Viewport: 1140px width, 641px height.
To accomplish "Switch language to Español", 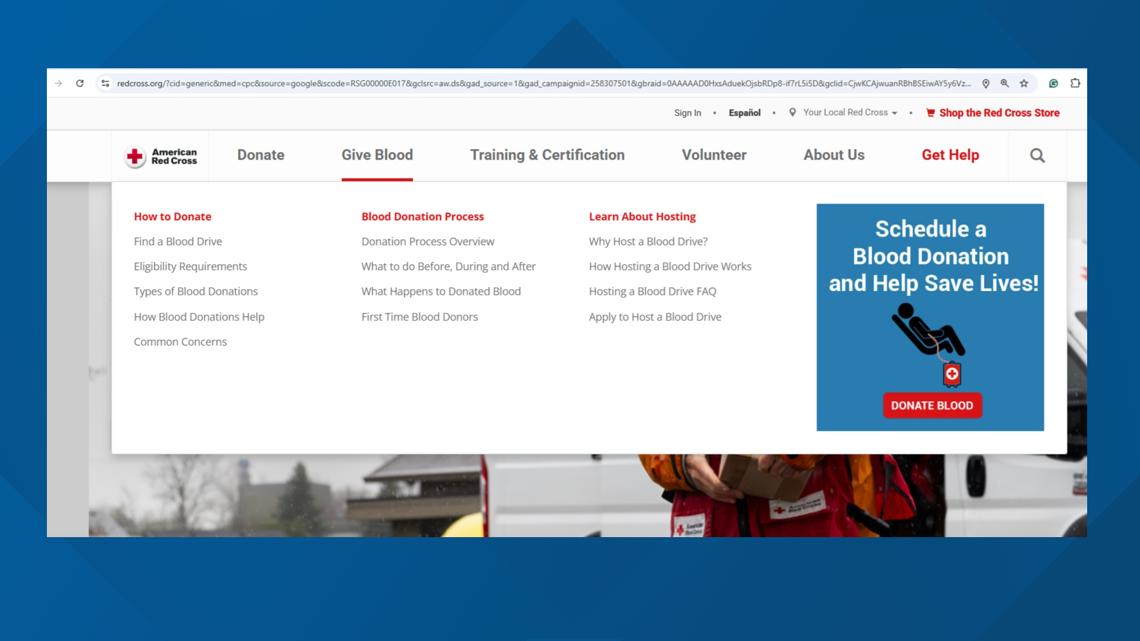I will pyautogui.click(x=744, y=113).
